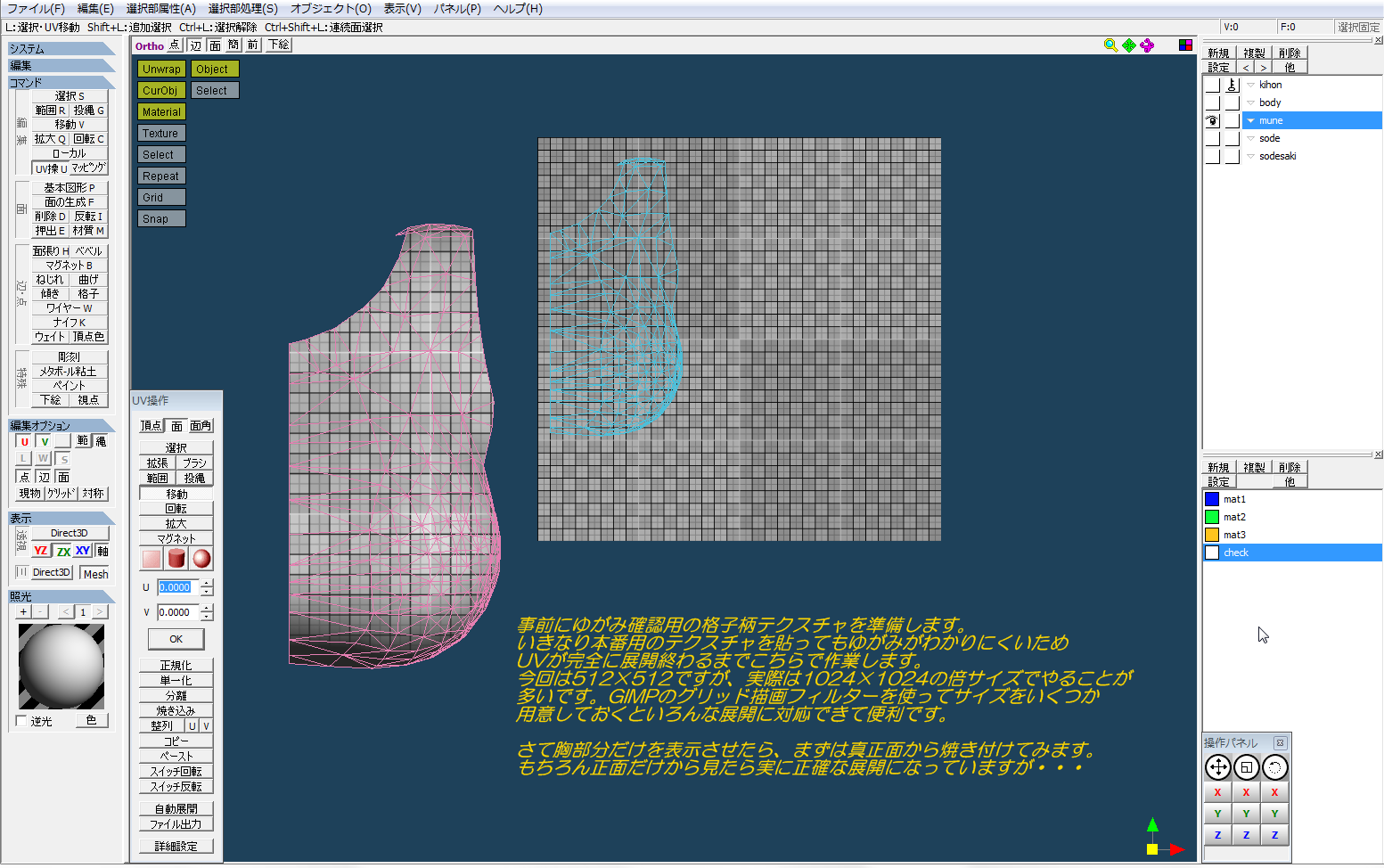Click the blue mat1 color swatch
The height and width of the screenshot is (868, 1384).
point(1212,499)
